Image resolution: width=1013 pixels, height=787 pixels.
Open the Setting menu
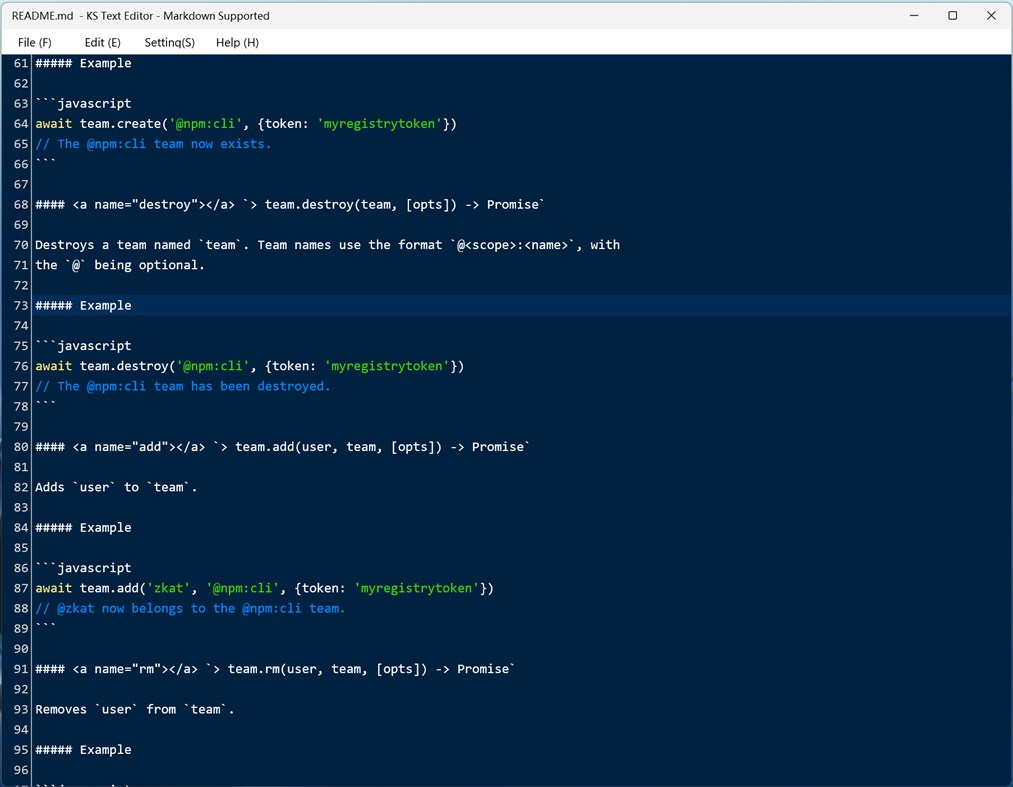(169, 42)
